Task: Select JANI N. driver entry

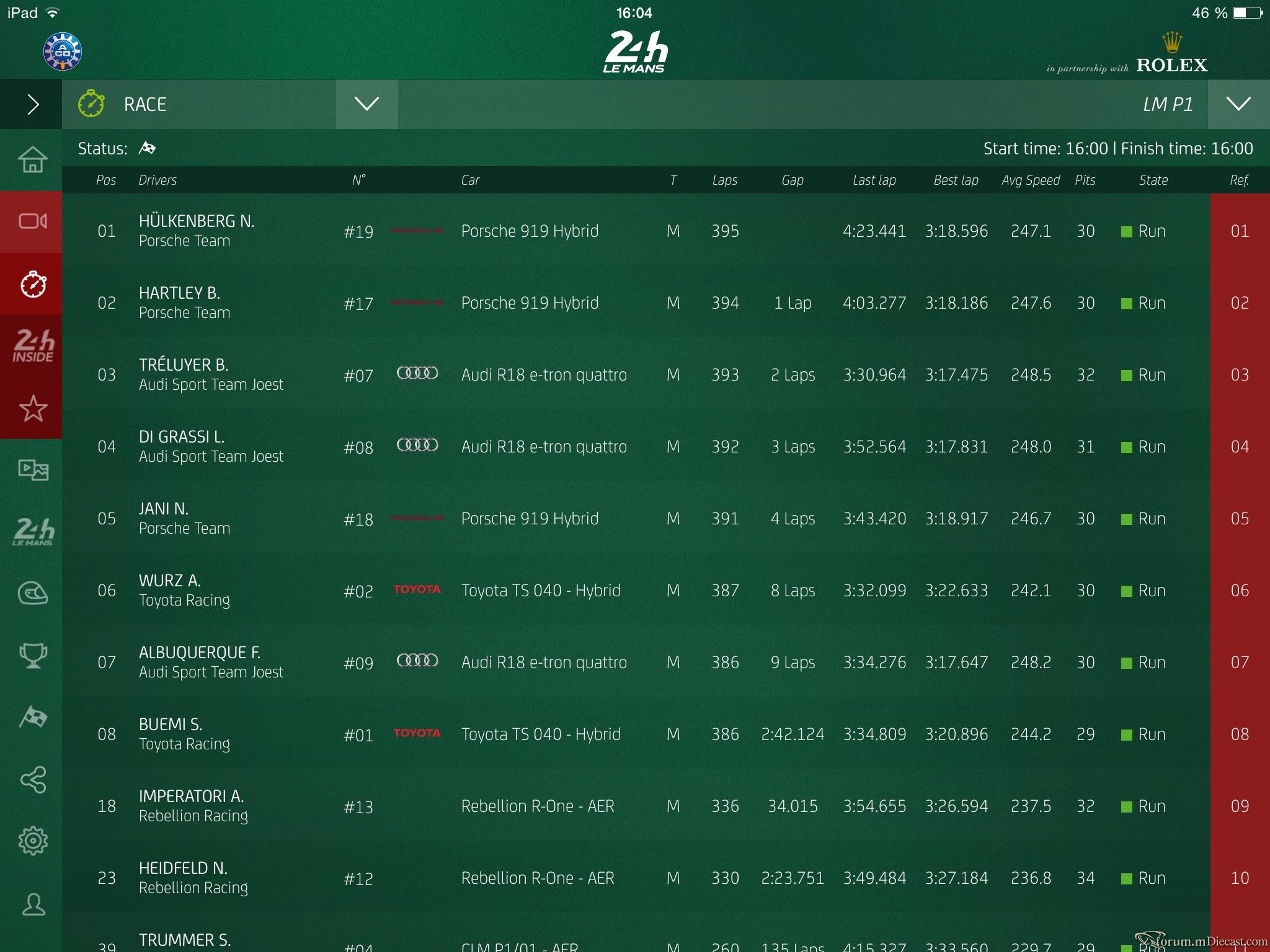Action: point(164,509)
